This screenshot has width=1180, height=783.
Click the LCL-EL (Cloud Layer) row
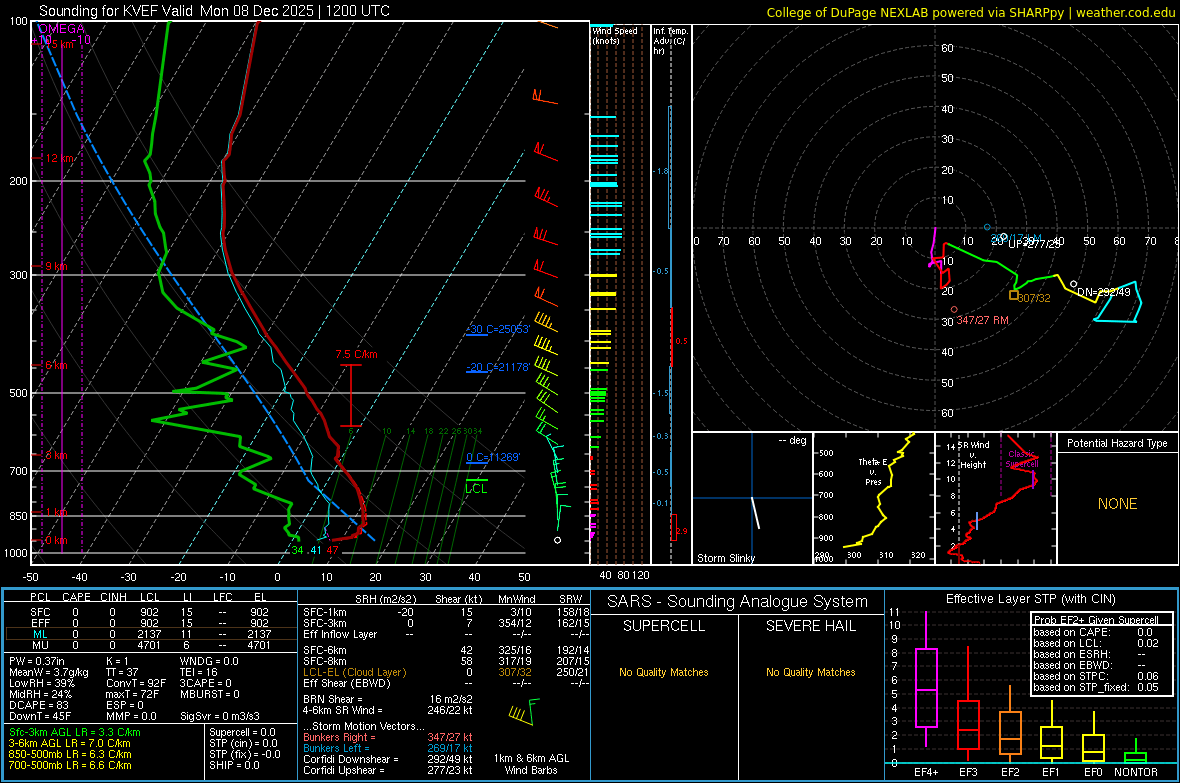(446, 672)
